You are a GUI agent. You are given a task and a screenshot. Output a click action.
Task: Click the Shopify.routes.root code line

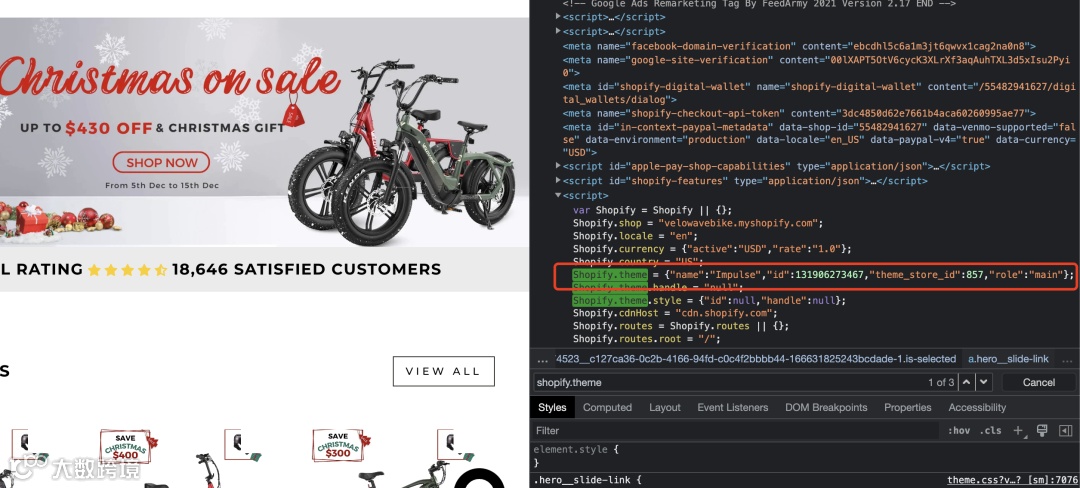point(646,339)
